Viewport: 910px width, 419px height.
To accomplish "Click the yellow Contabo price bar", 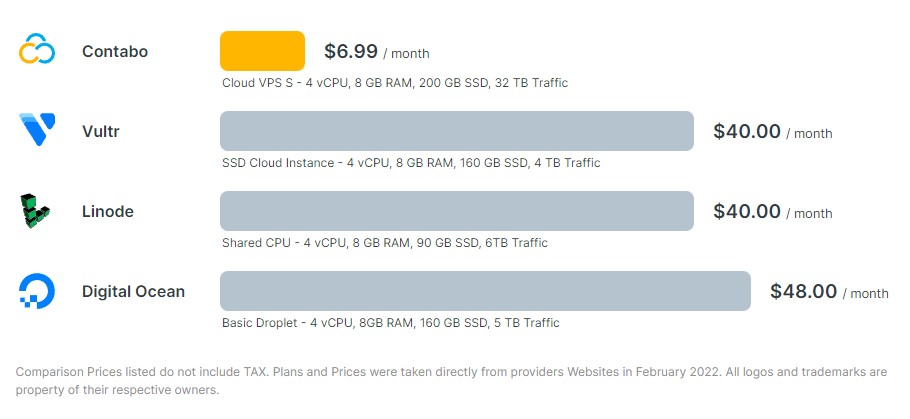I will pyautogui.click(x=262, y=51).
